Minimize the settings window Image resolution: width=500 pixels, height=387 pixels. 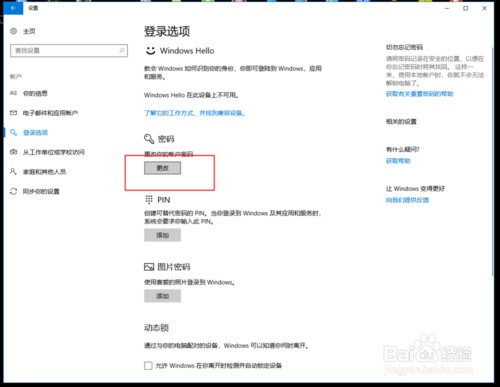tap(447, 8)
